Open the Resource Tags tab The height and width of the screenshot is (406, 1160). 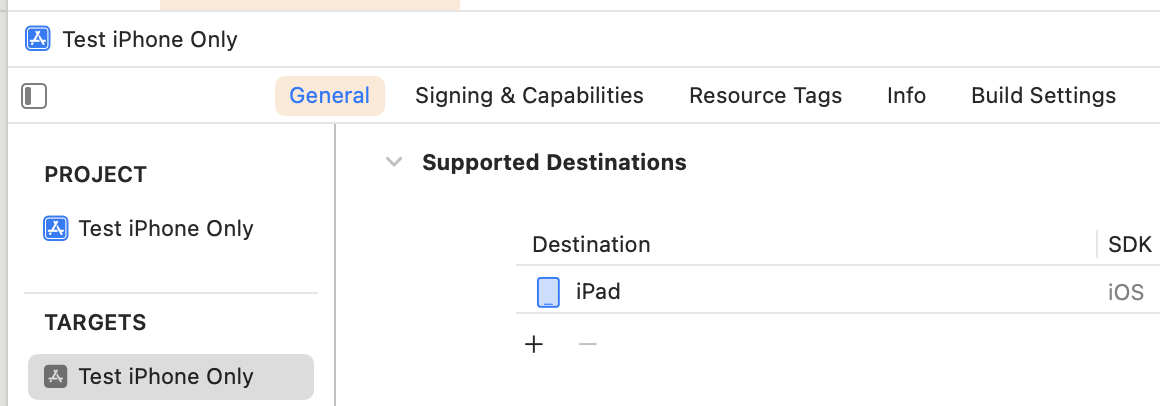(x=765, y=96)
